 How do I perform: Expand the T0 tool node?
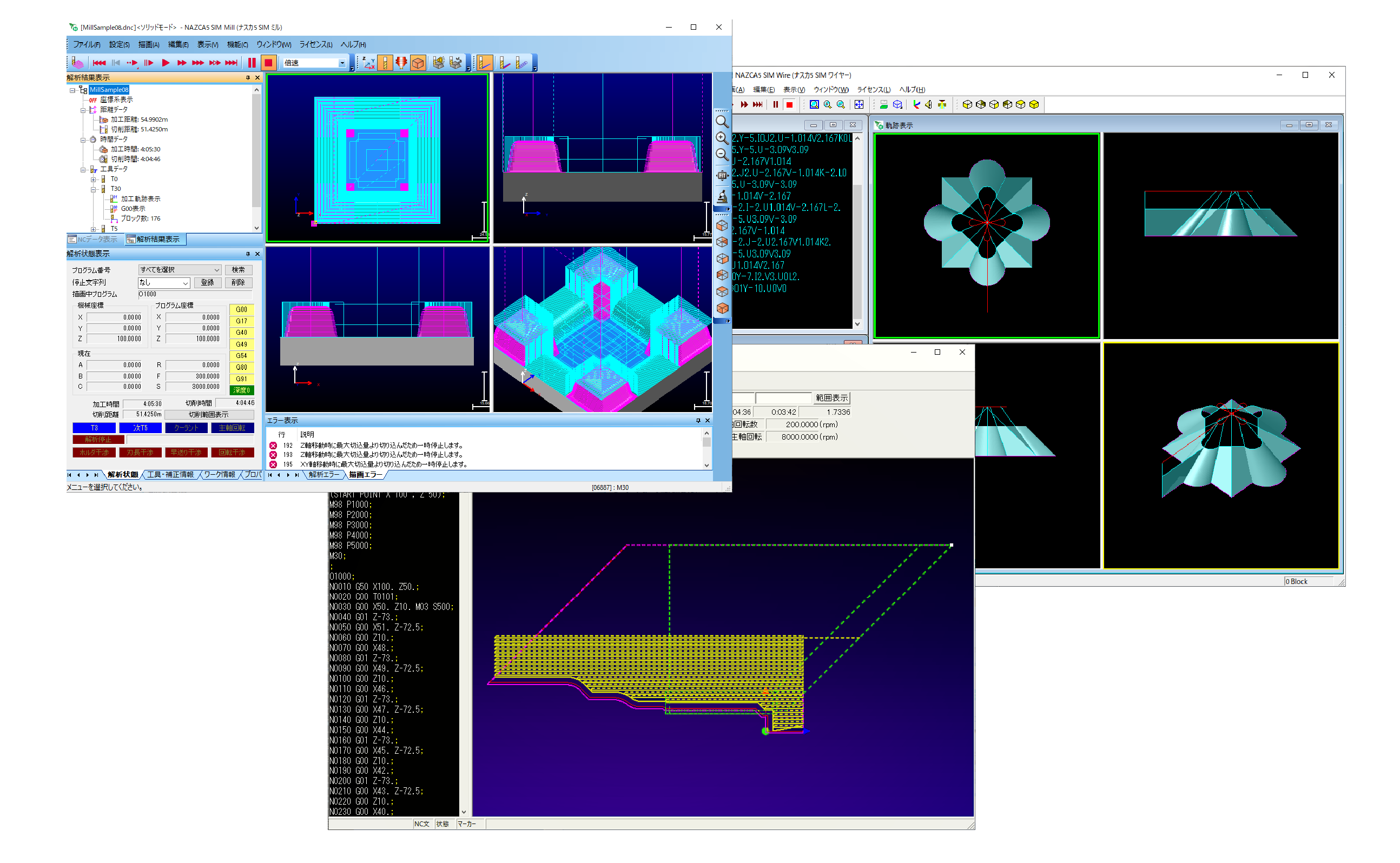[93, 180]
